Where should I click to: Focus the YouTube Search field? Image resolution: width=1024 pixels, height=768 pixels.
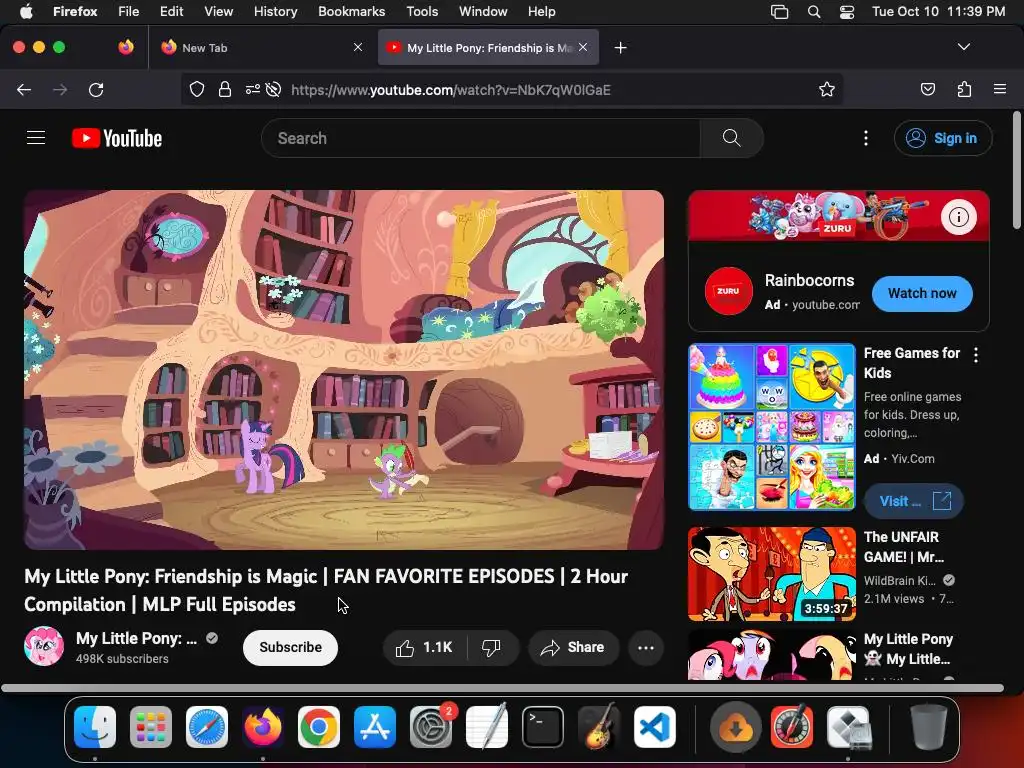481,138
